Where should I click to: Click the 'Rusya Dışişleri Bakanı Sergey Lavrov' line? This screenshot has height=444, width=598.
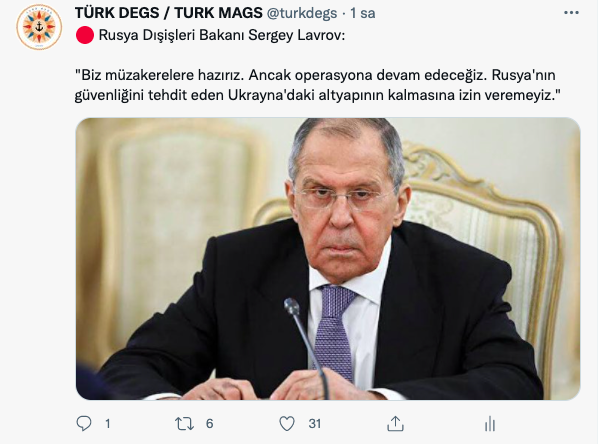tap(222, 35)
